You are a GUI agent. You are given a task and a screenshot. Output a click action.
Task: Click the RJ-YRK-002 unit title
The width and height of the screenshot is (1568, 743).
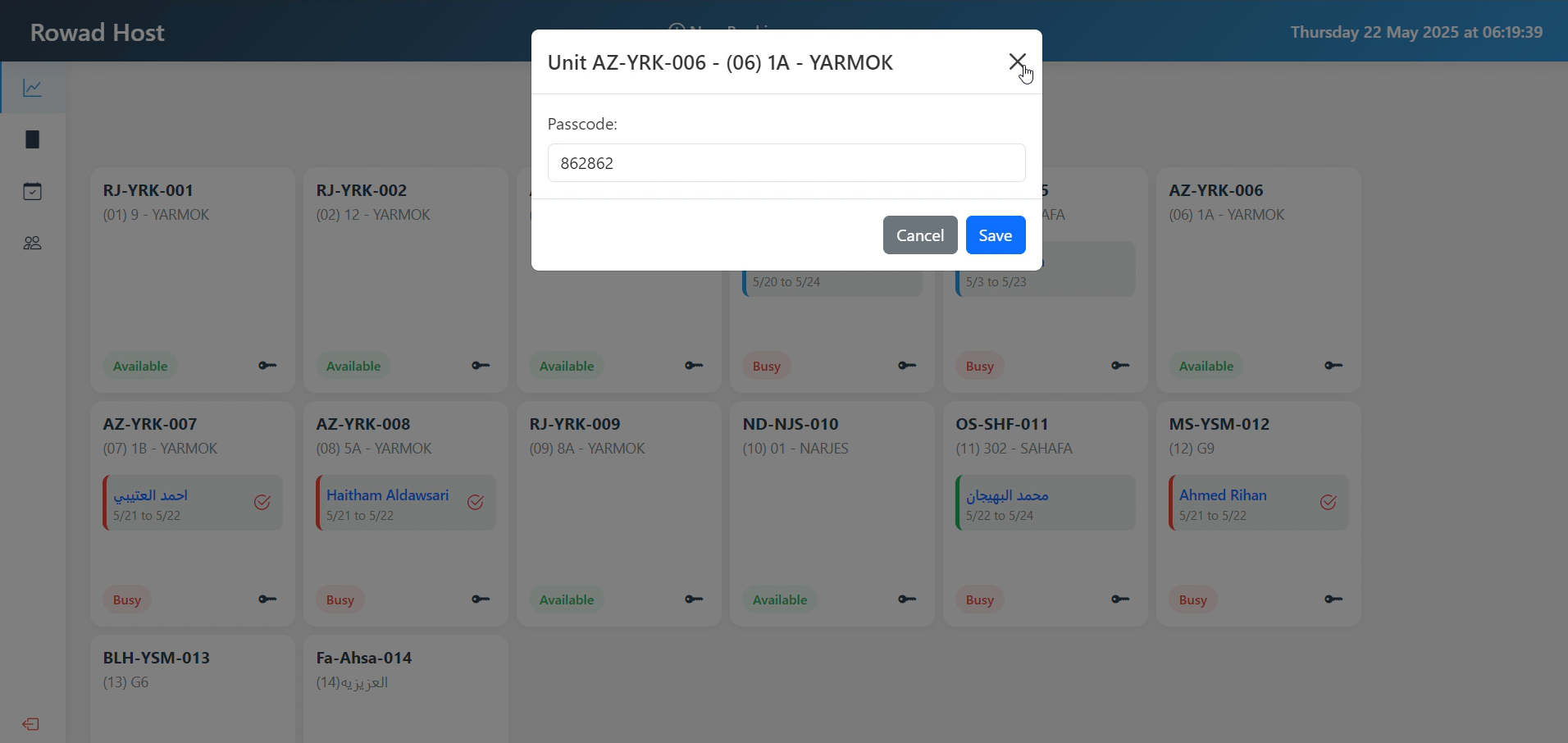coord(362,190)
